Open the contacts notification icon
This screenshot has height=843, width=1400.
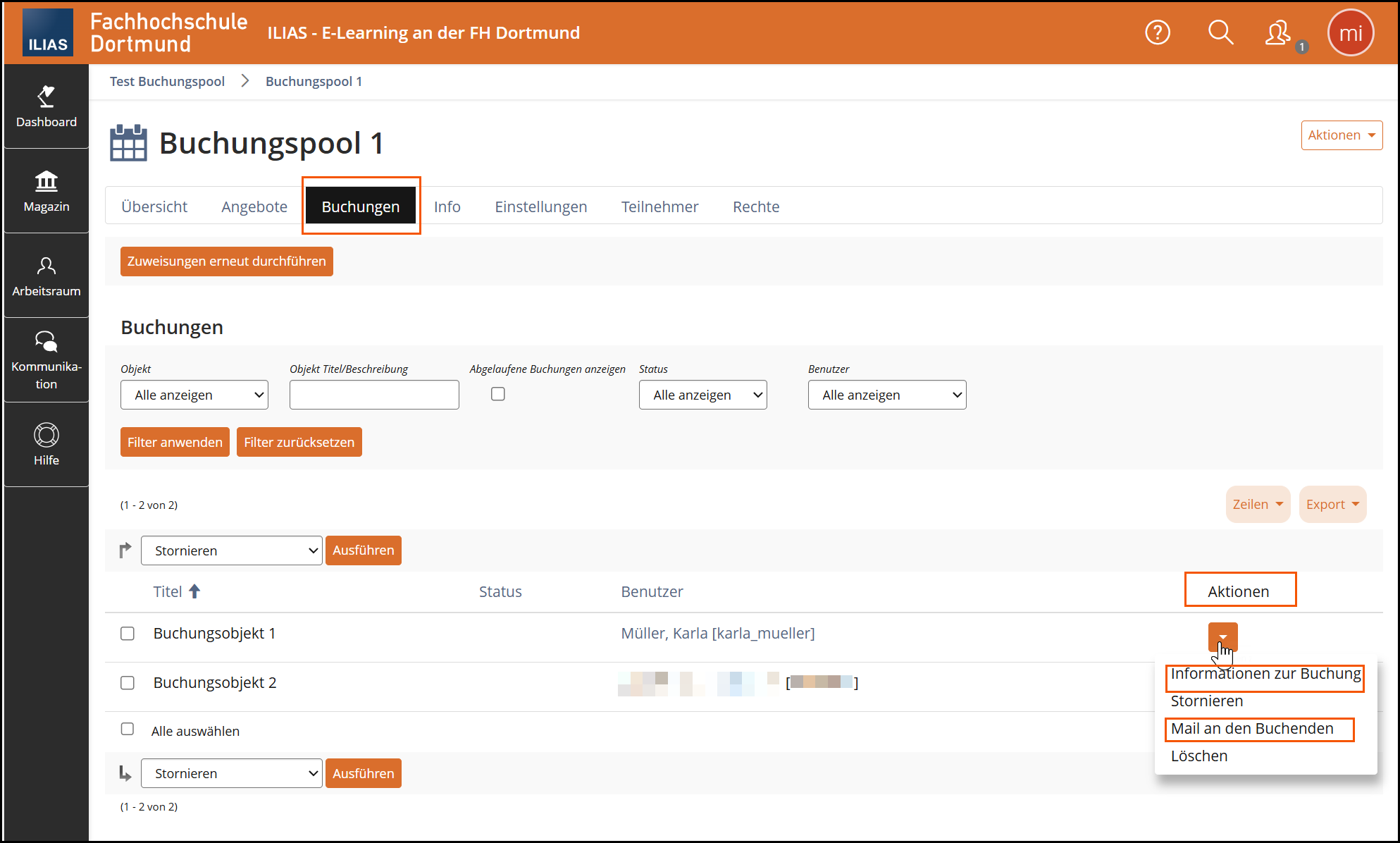pyautogui.click(x=1278, y=32)
